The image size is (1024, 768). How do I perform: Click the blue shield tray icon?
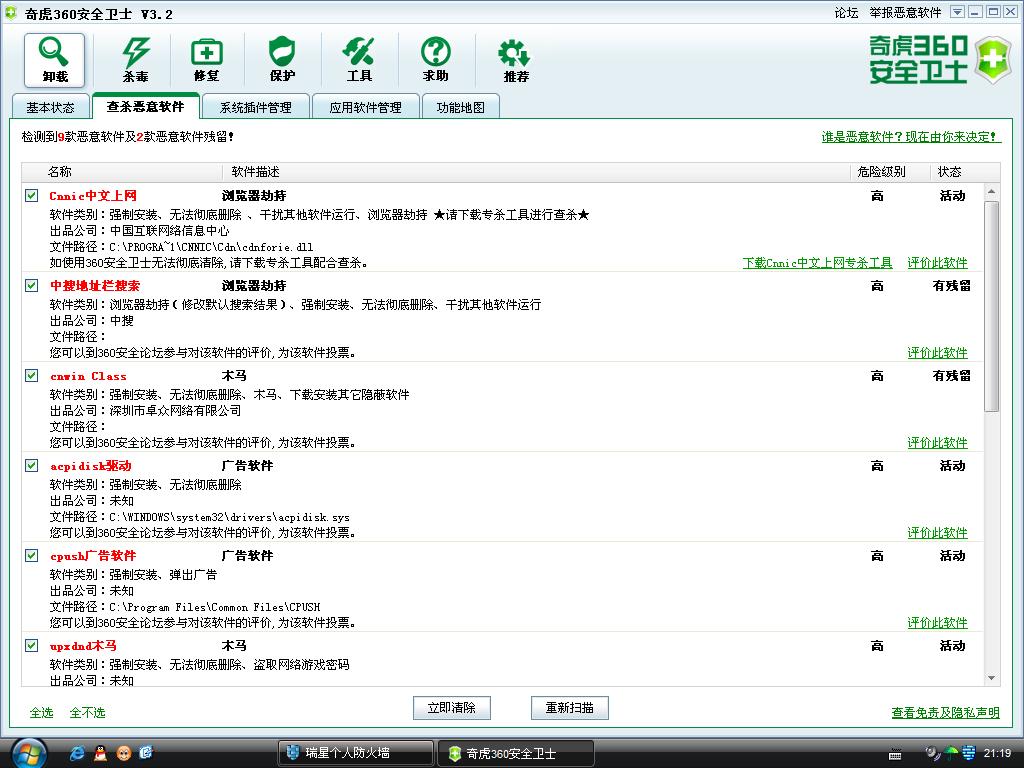(968, 753)
